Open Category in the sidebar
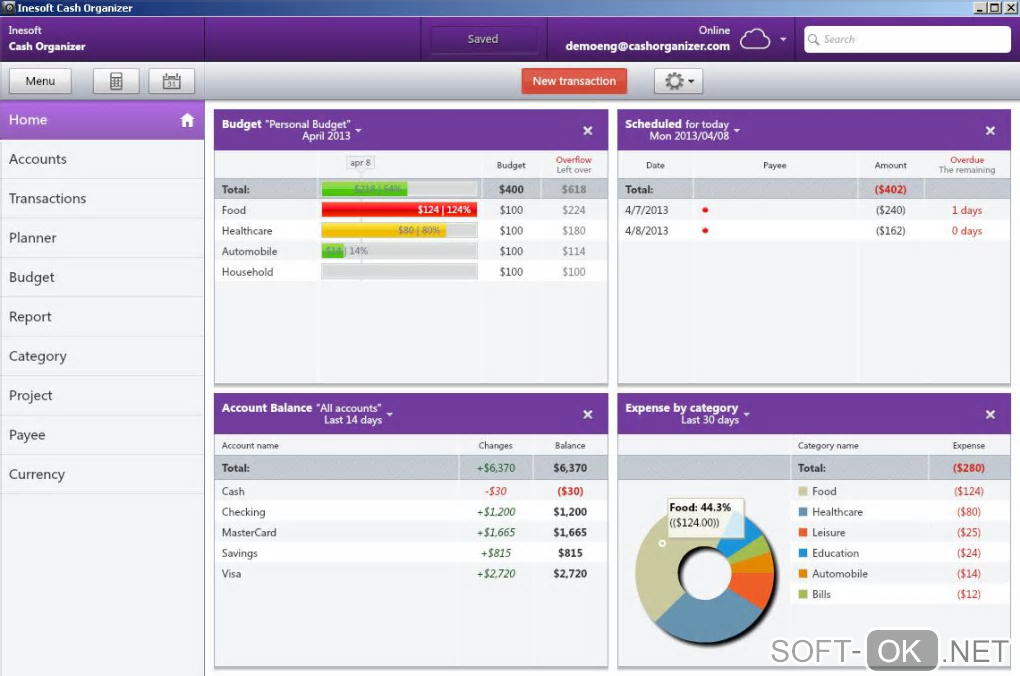 (x=102, y=357)
